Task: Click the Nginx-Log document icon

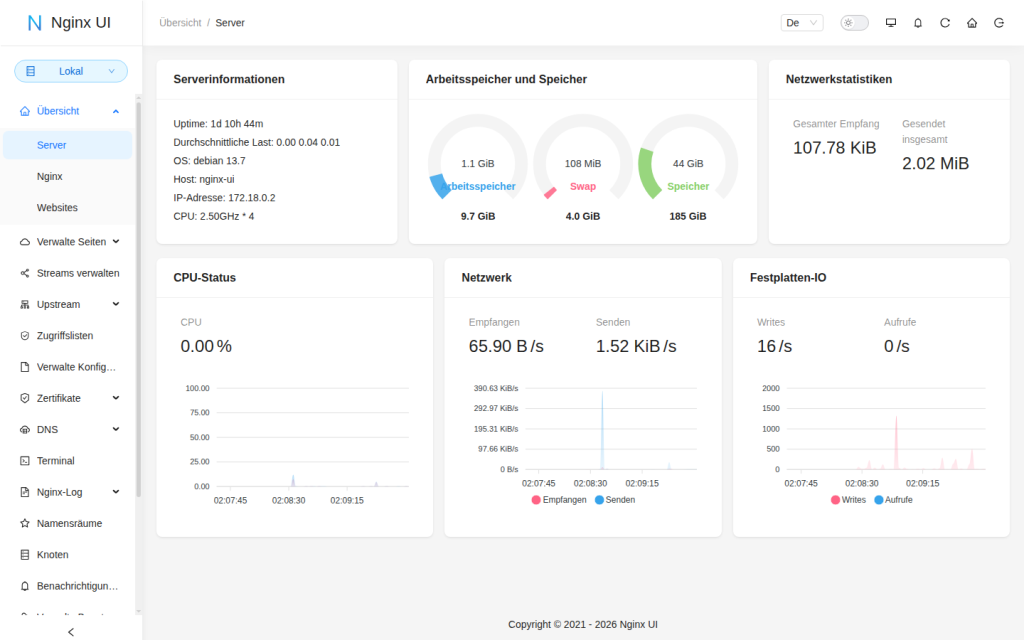Action: coord(25,492)
